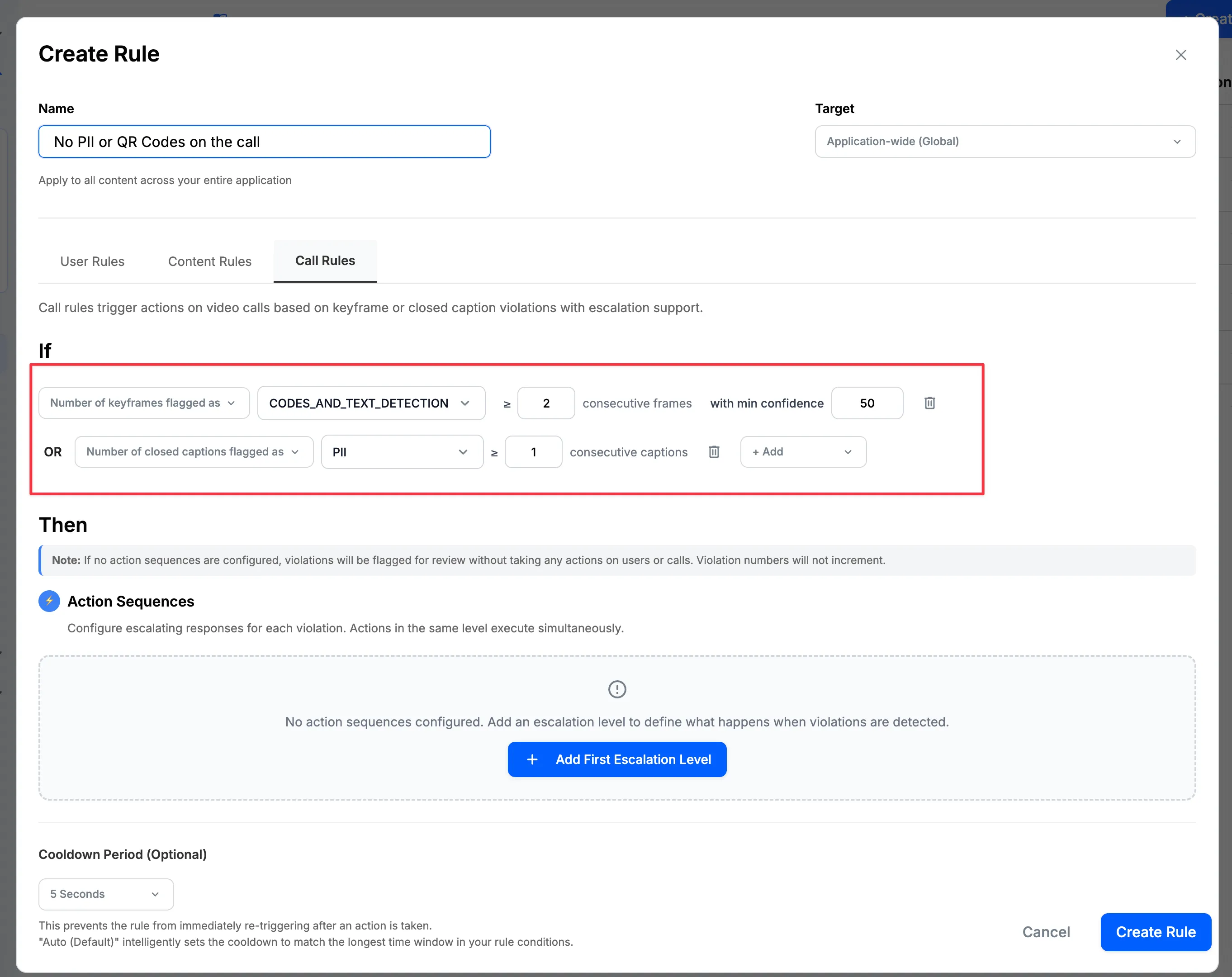Click the min confidence value 50 field

[867, 403]
